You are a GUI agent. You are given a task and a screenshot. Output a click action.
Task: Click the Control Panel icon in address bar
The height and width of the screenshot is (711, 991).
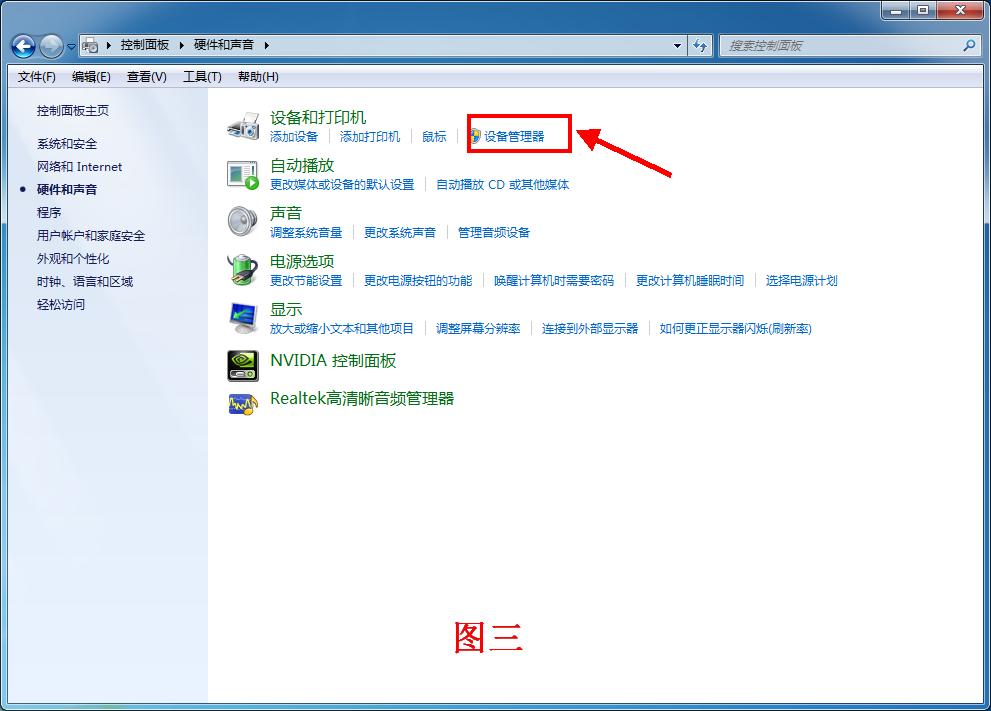click(90, 45)
